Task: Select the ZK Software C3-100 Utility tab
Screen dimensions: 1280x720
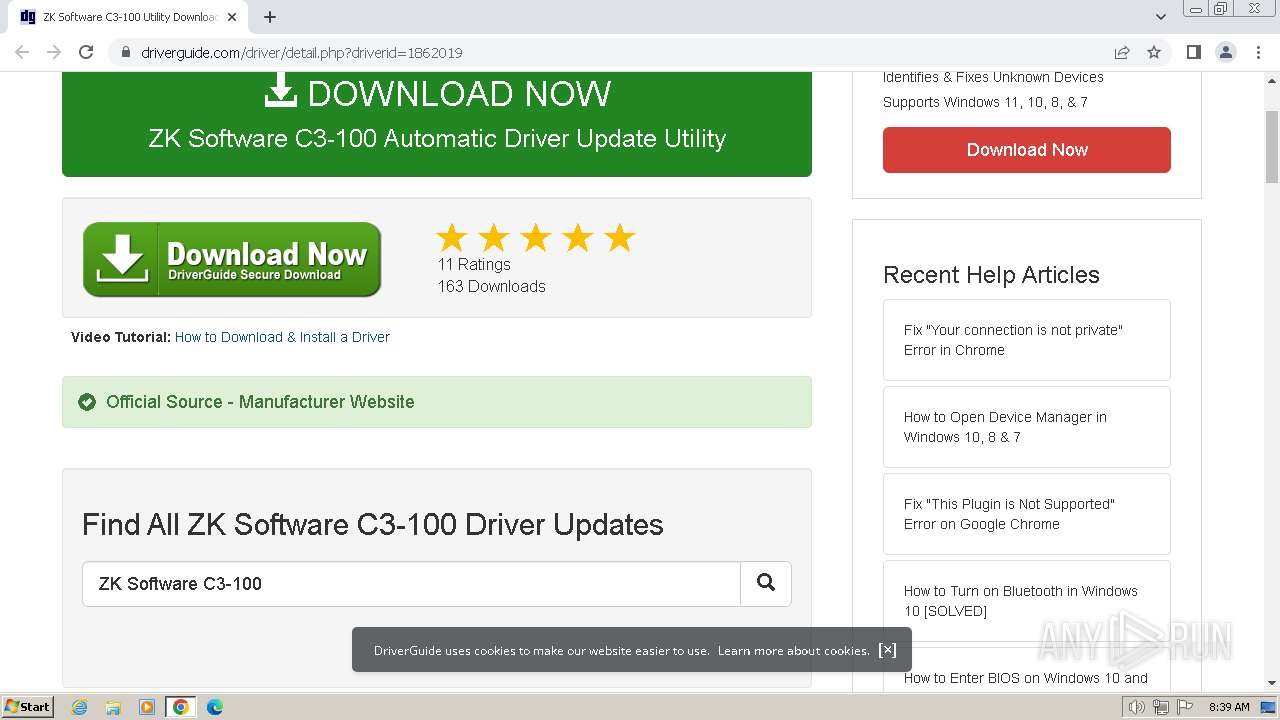Action: [x=128, y=17]
